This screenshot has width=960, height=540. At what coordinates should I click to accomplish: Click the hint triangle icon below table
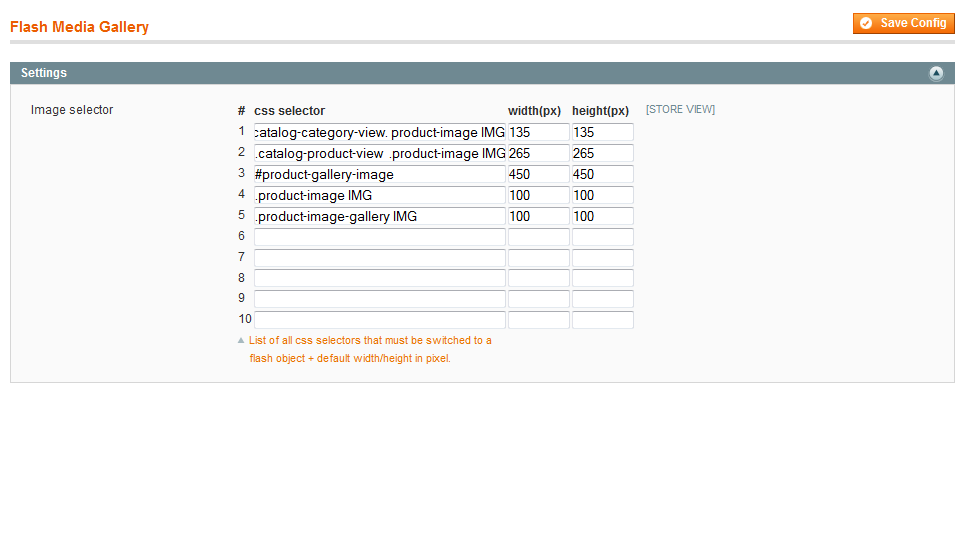point(240,340)
